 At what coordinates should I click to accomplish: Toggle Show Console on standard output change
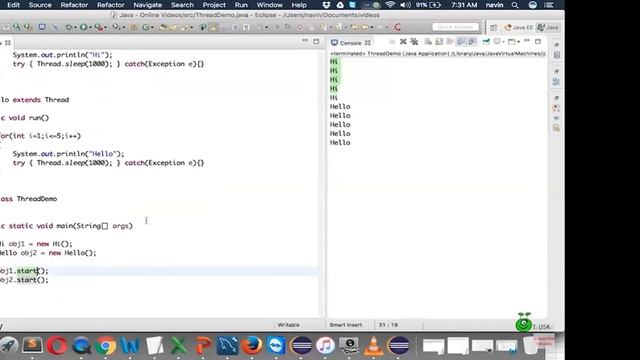coord(461,42)
